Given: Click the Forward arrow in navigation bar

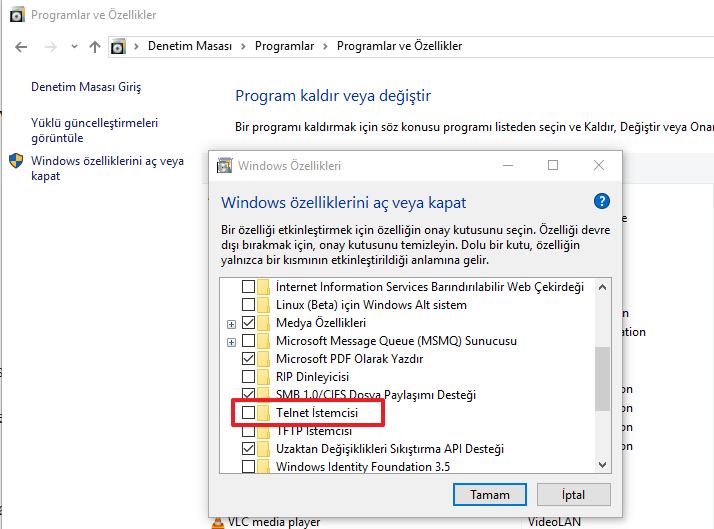Looking at the screenshot, I should 51,46.
